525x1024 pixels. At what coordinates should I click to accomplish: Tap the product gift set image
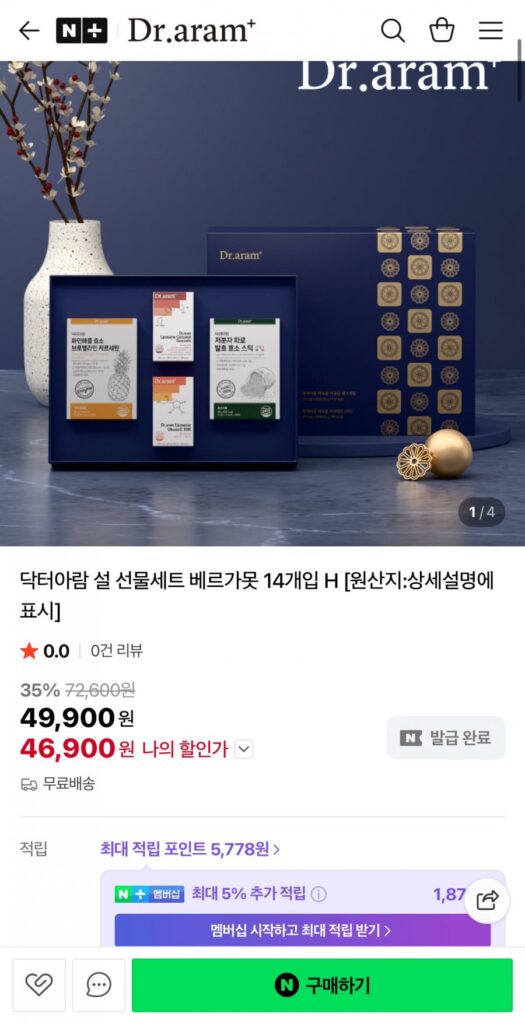pos(262,304)
